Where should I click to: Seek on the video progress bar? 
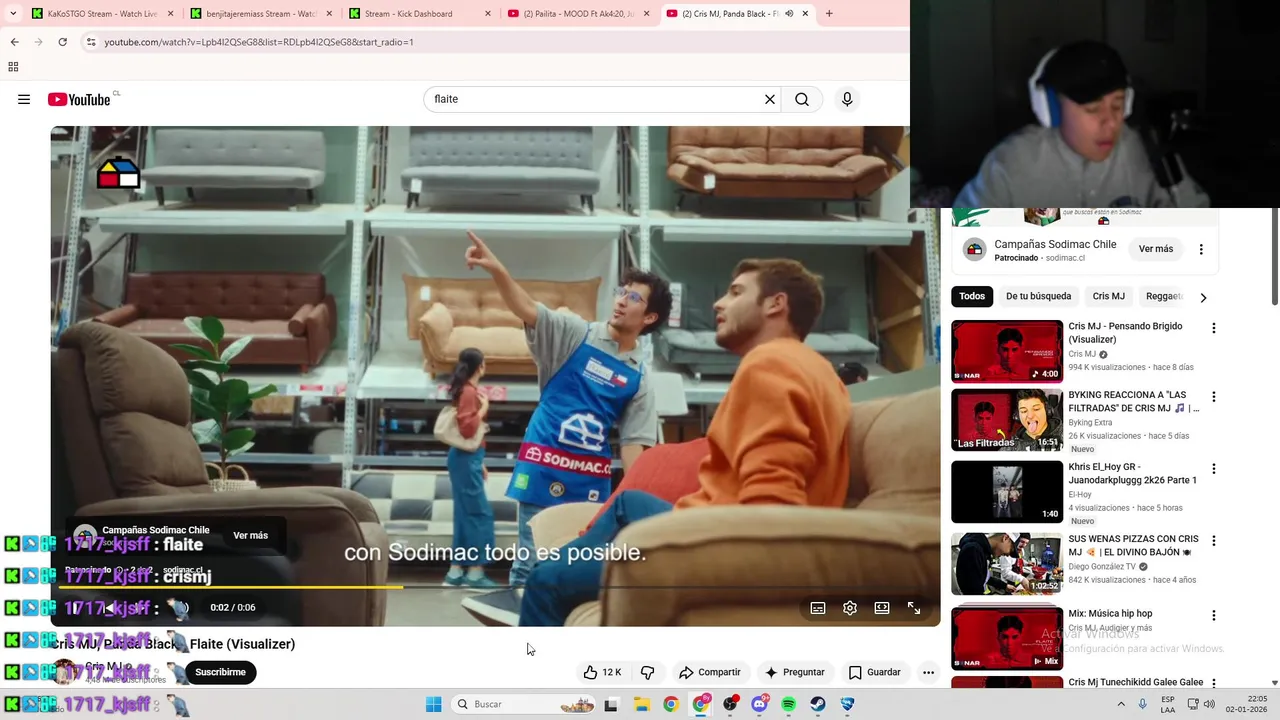tap(495, 587)
